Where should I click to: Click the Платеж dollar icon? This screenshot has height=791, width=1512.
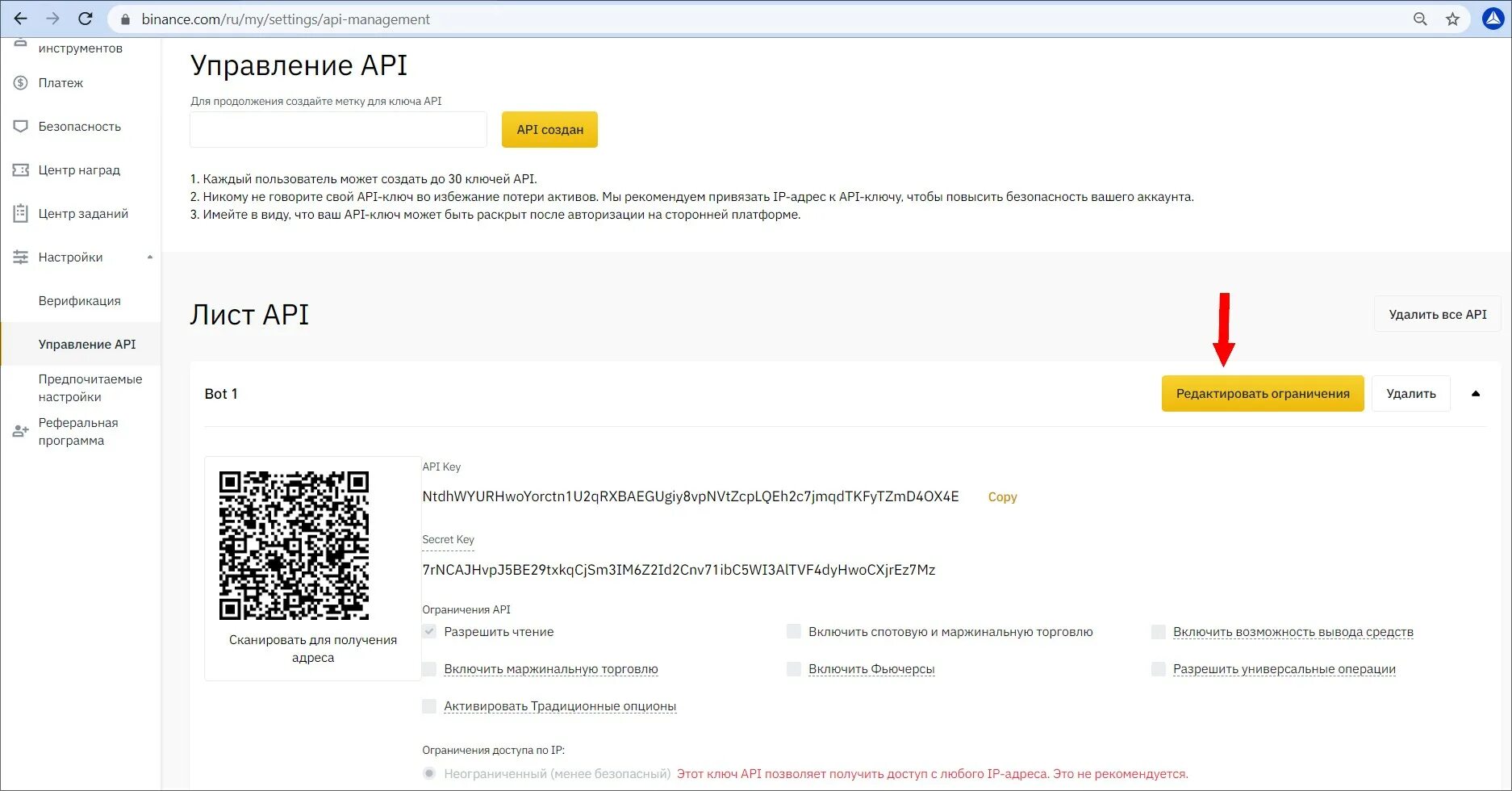click(x=21, y=82)
